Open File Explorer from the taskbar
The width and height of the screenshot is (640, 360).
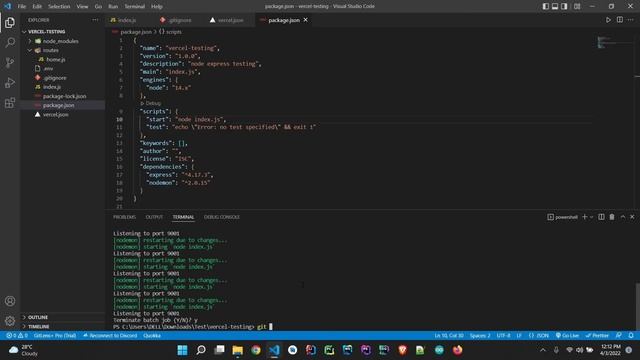coord(238,350)
